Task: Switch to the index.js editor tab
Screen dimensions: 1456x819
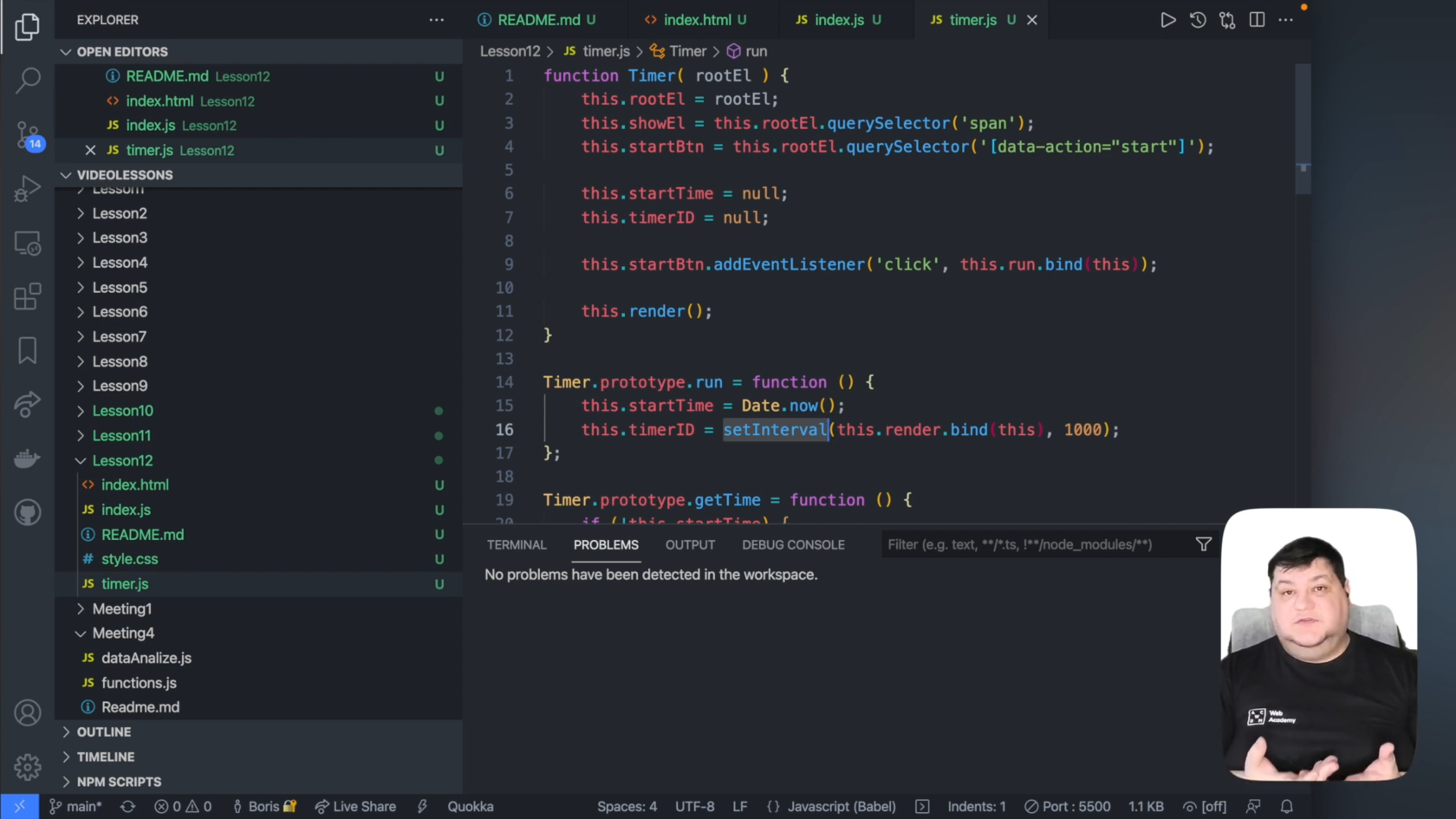Action: tap(838, 20)
